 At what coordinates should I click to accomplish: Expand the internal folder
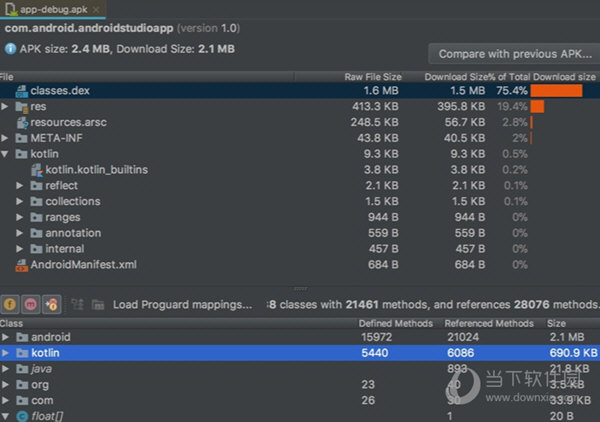tap(20, 249)
